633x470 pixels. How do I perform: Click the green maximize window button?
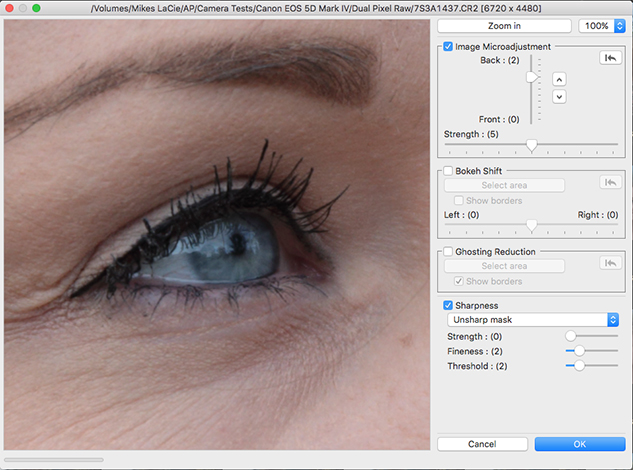click(36, 8)
